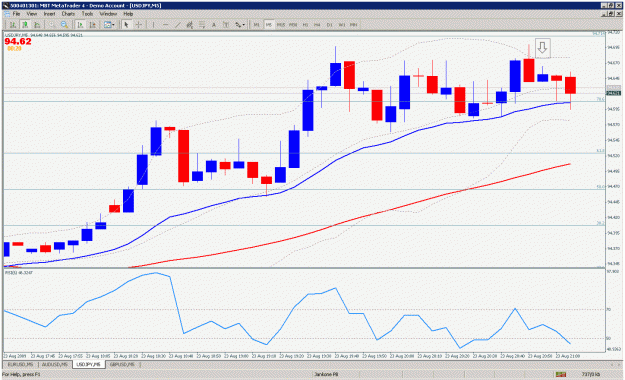Switch to EURUSD,M5 chart tab
The height and width of the screenshot is (380, 625).
click(21, 365)
